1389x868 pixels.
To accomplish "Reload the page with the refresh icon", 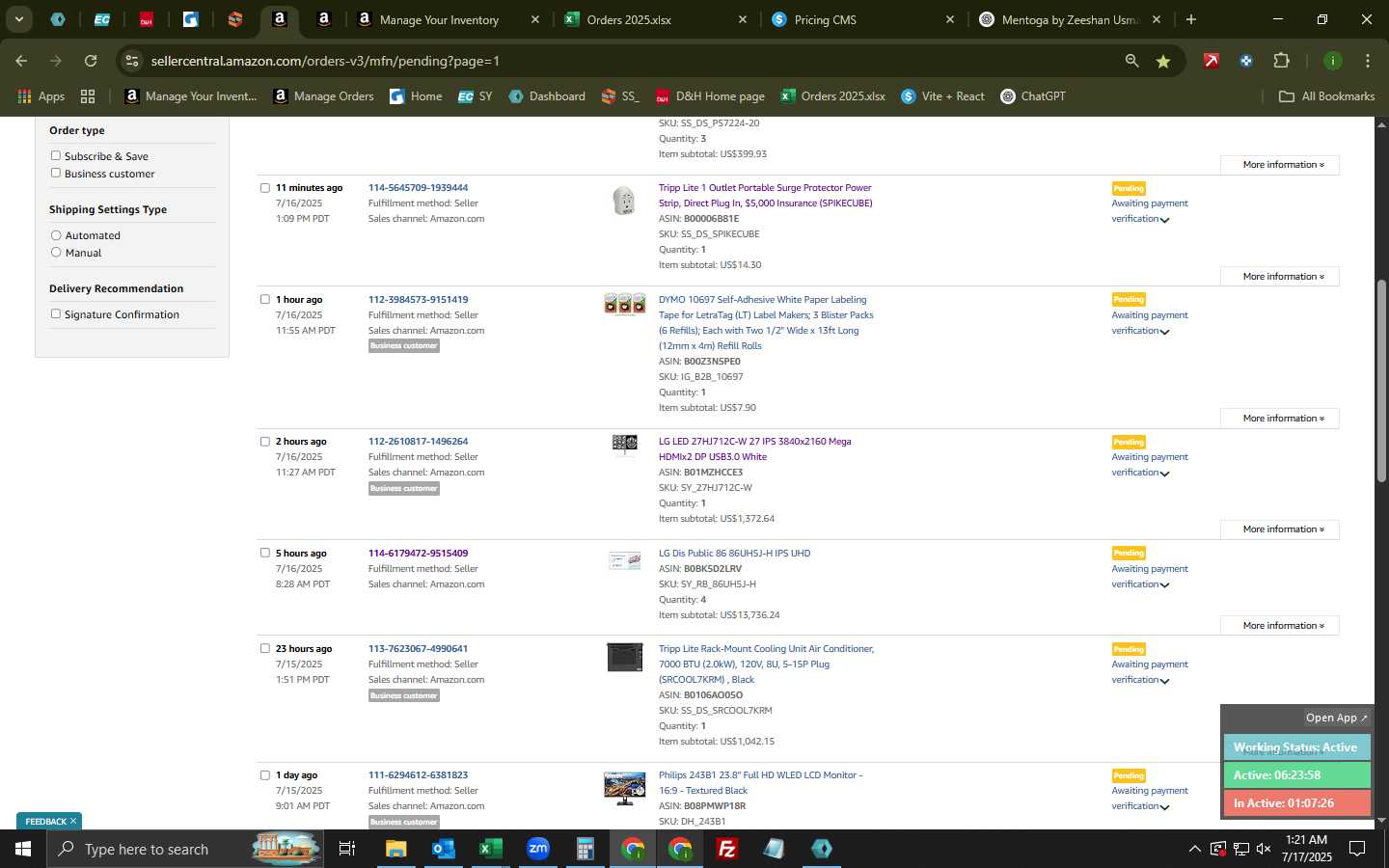I will (91, 61).
